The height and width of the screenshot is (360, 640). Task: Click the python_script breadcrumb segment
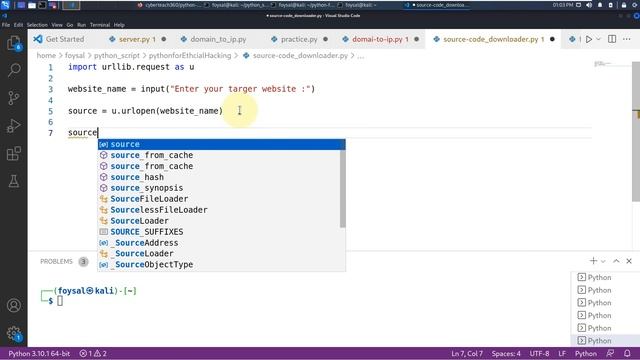tap(117, 56)
